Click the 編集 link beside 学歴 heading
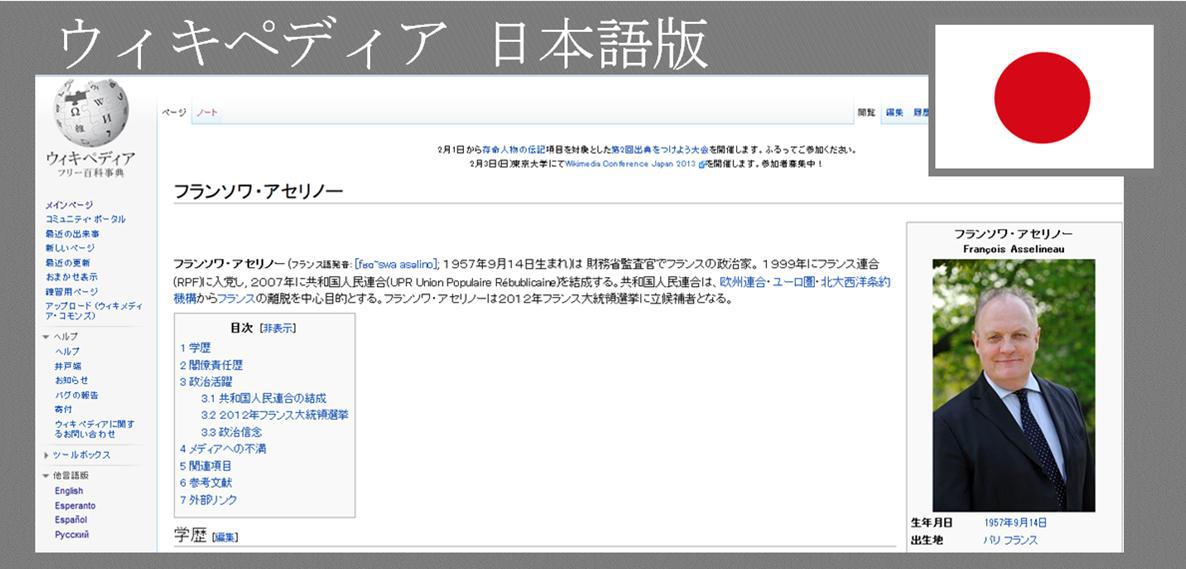The width and height of the screenshot is (1186, 569). [225, 538]
